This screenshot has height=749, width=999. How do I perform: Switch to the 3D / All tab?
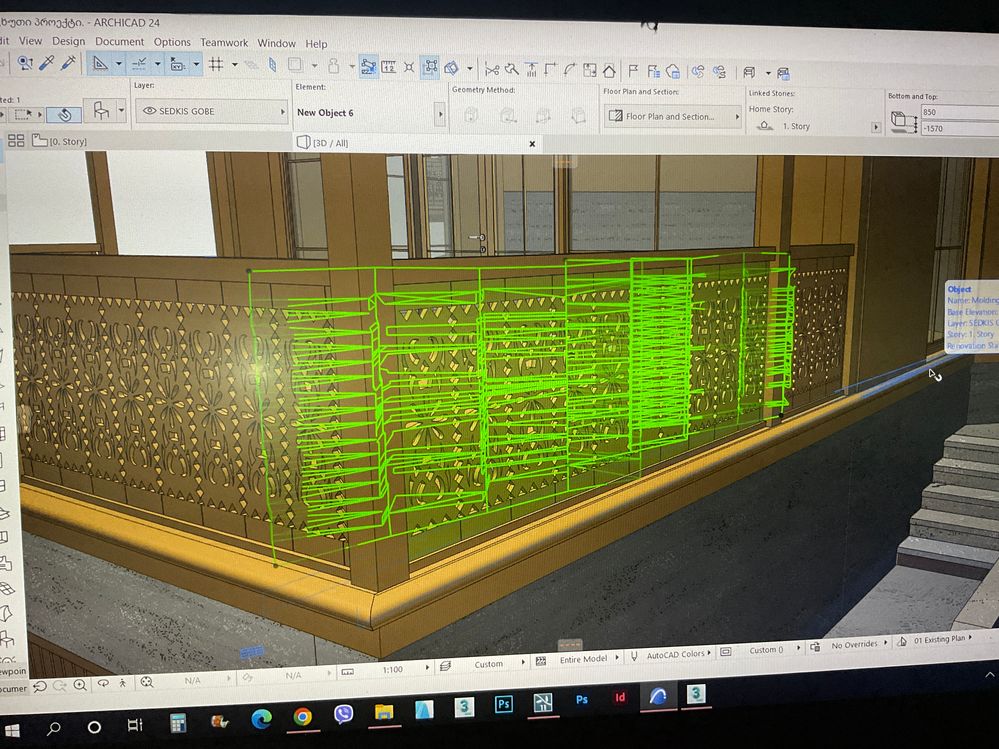coord(324,143)
